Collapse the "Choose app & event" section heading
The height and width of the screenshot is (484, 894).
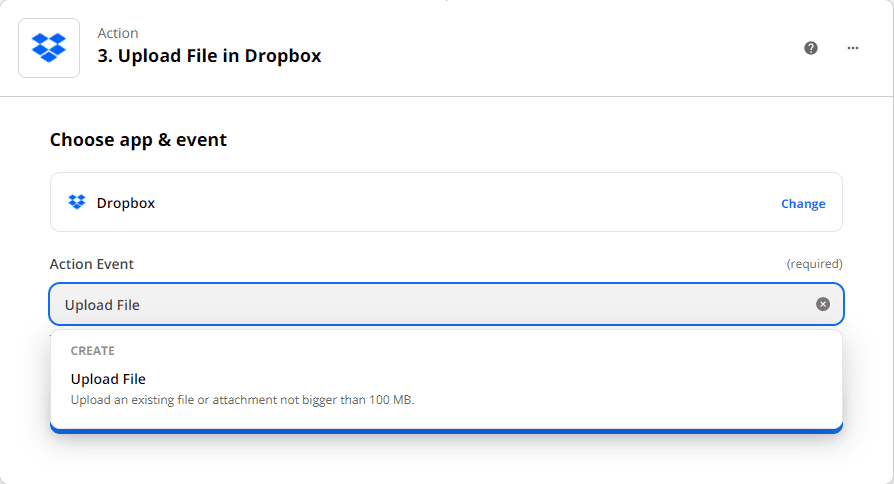click(138, 140)
